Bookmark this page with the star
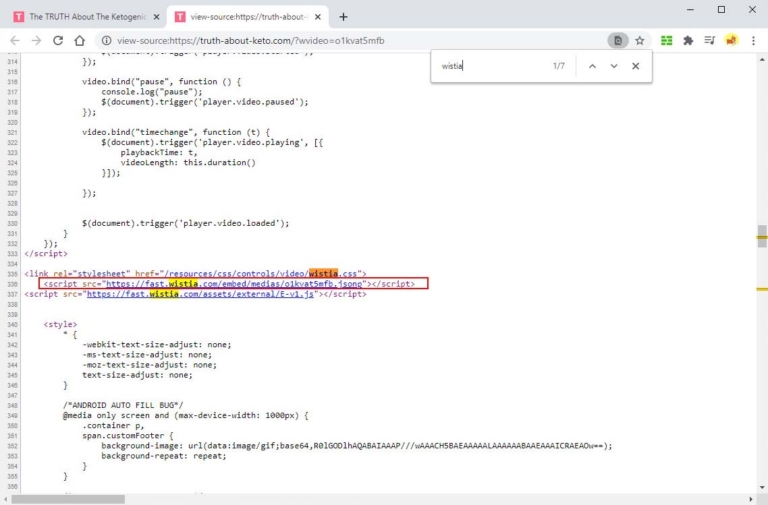 639,40
